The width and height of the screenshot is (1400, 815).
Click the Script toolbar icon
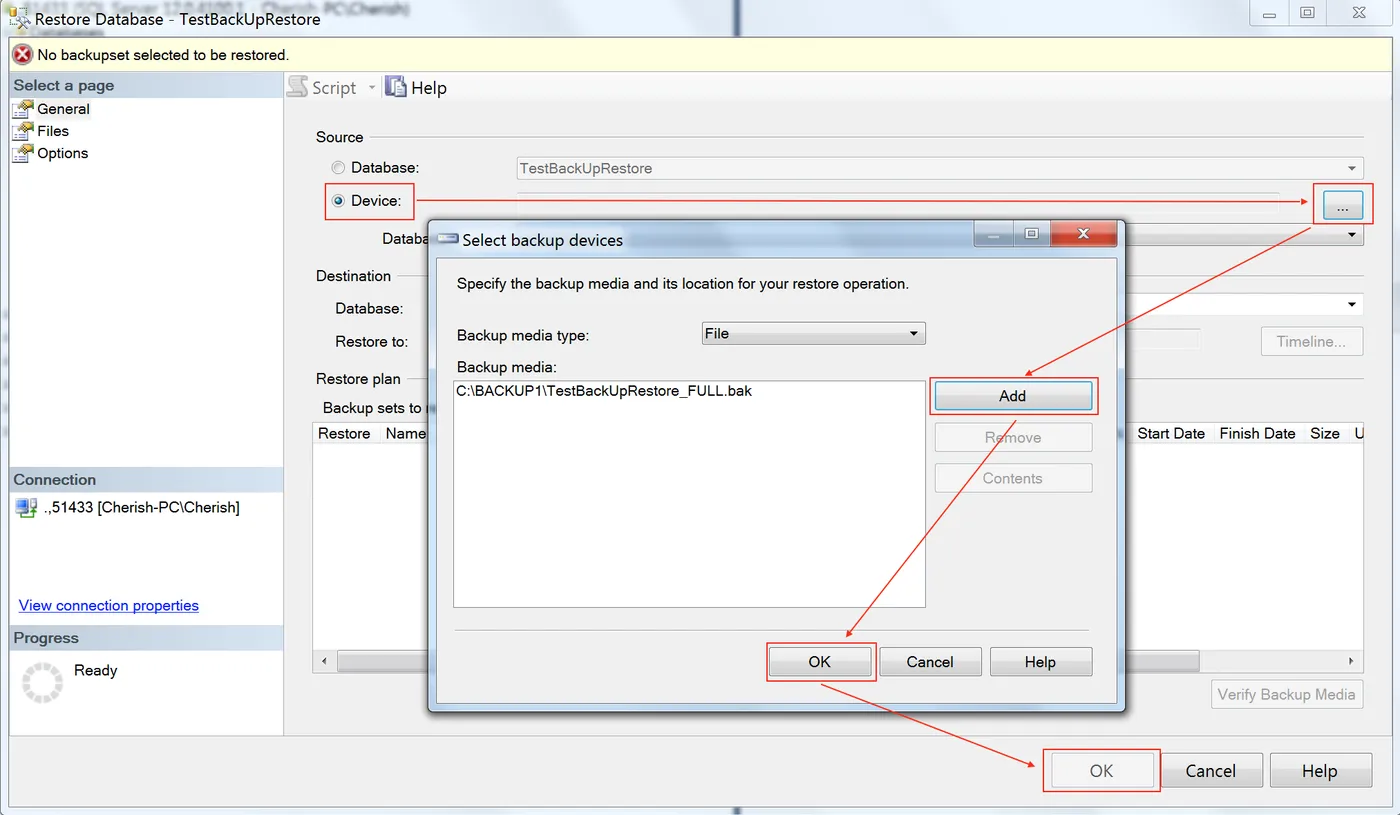pos(298,87)
